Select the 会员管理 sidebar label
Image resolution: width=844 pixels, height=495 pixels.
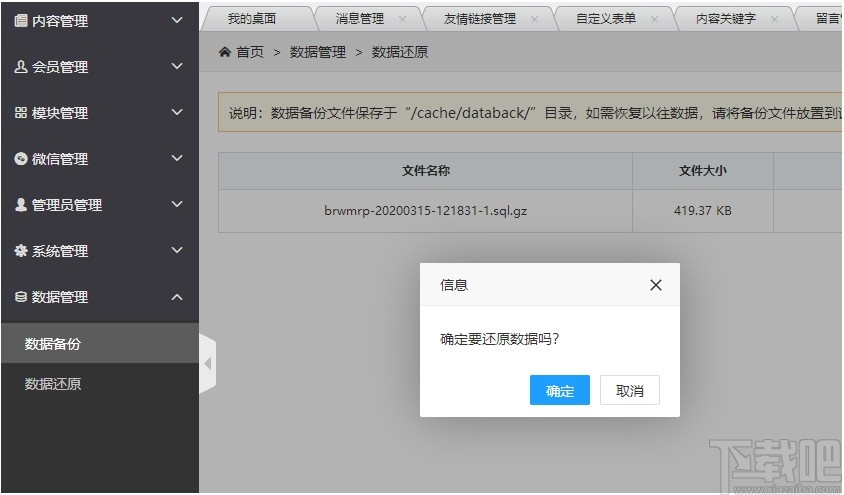[x=60, y=67]
